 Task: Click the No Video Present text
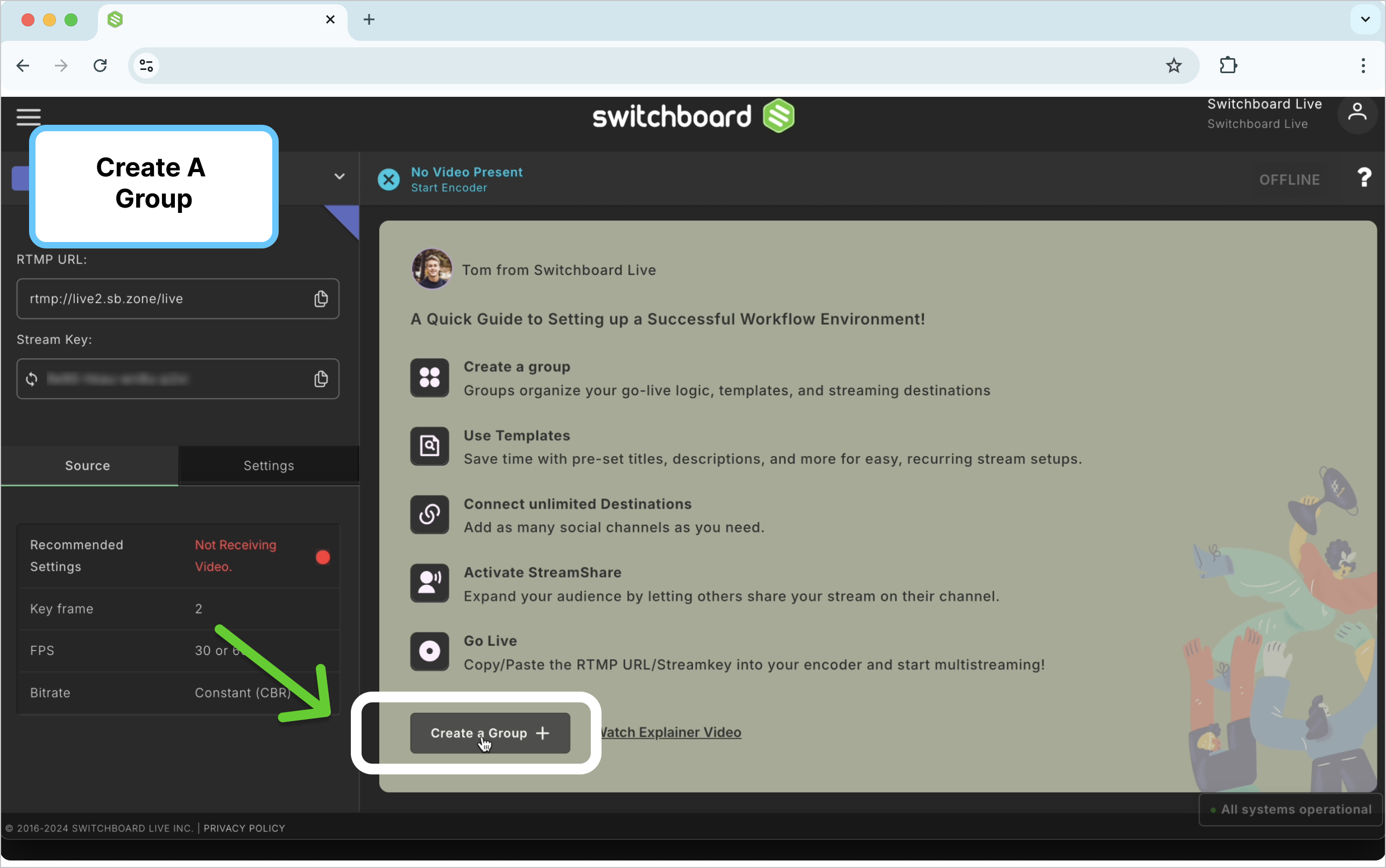[x=467, y=172]
